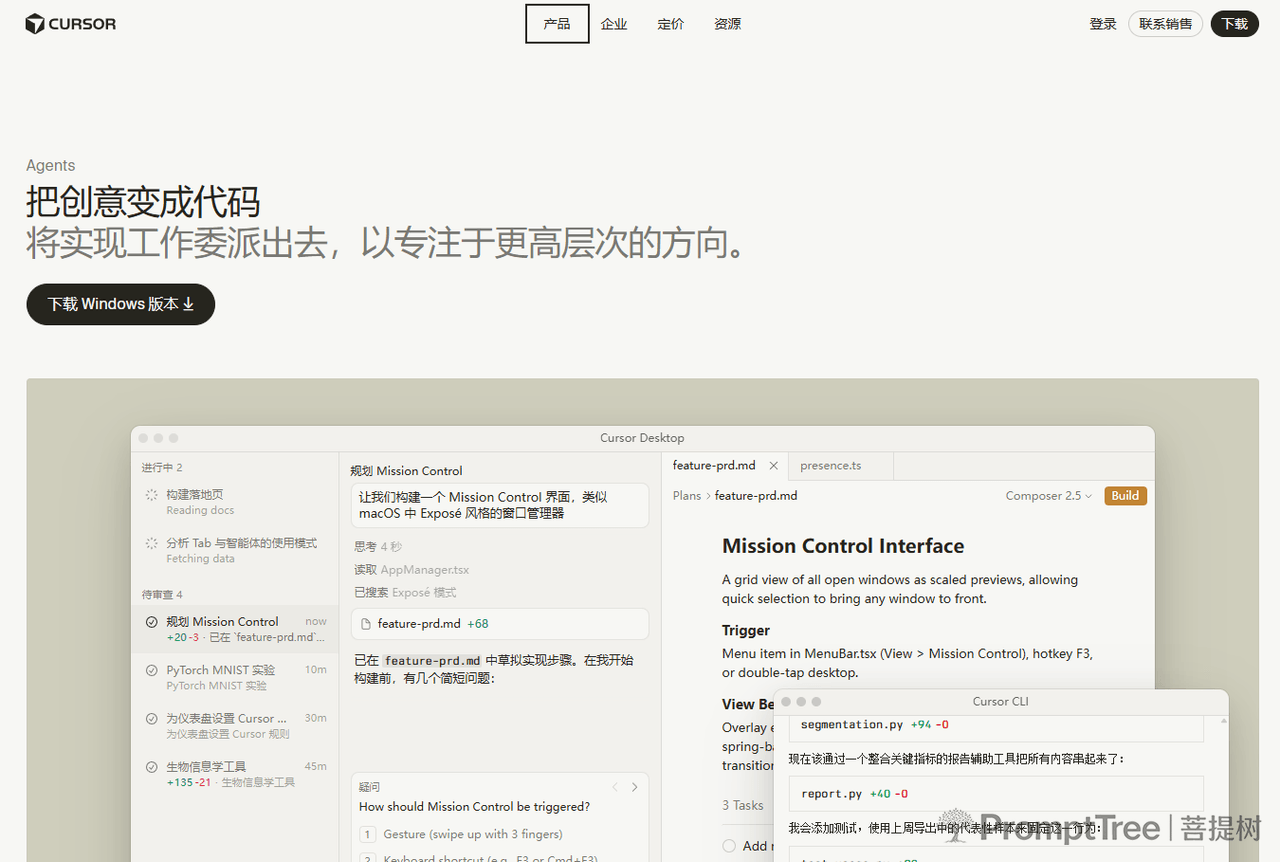Click the check icon beside 生物信息学工具
Screen dimensions: 1280x862
tap(152, 767)
